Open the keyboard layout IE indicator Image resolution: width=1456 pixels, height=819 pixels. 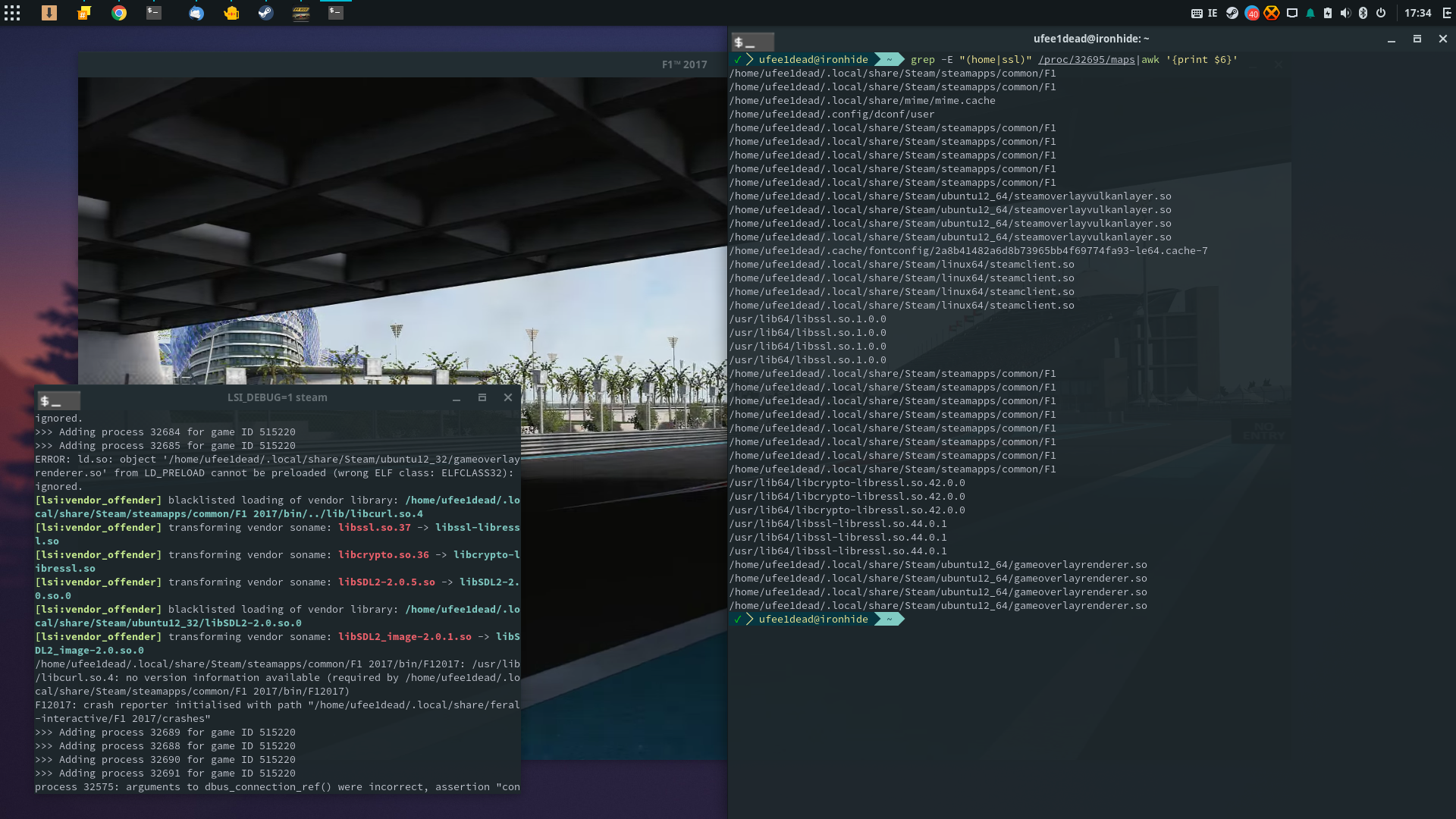1204,13
